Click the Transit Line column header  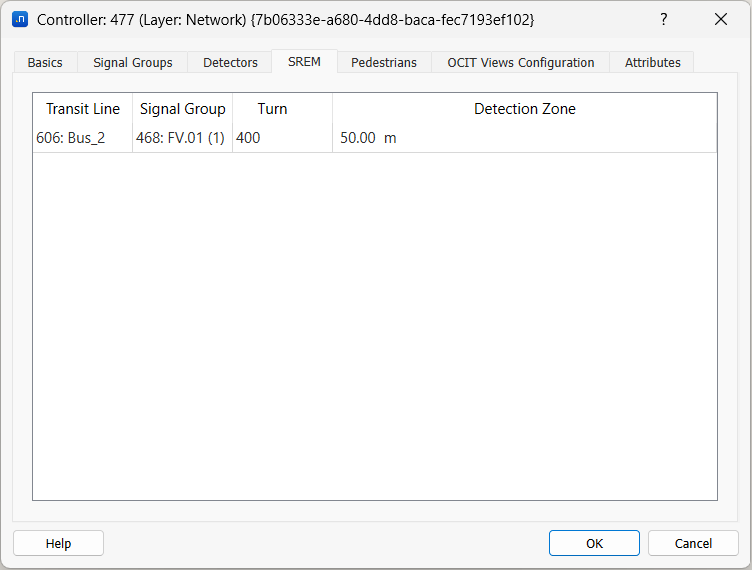tap(83, 109)
